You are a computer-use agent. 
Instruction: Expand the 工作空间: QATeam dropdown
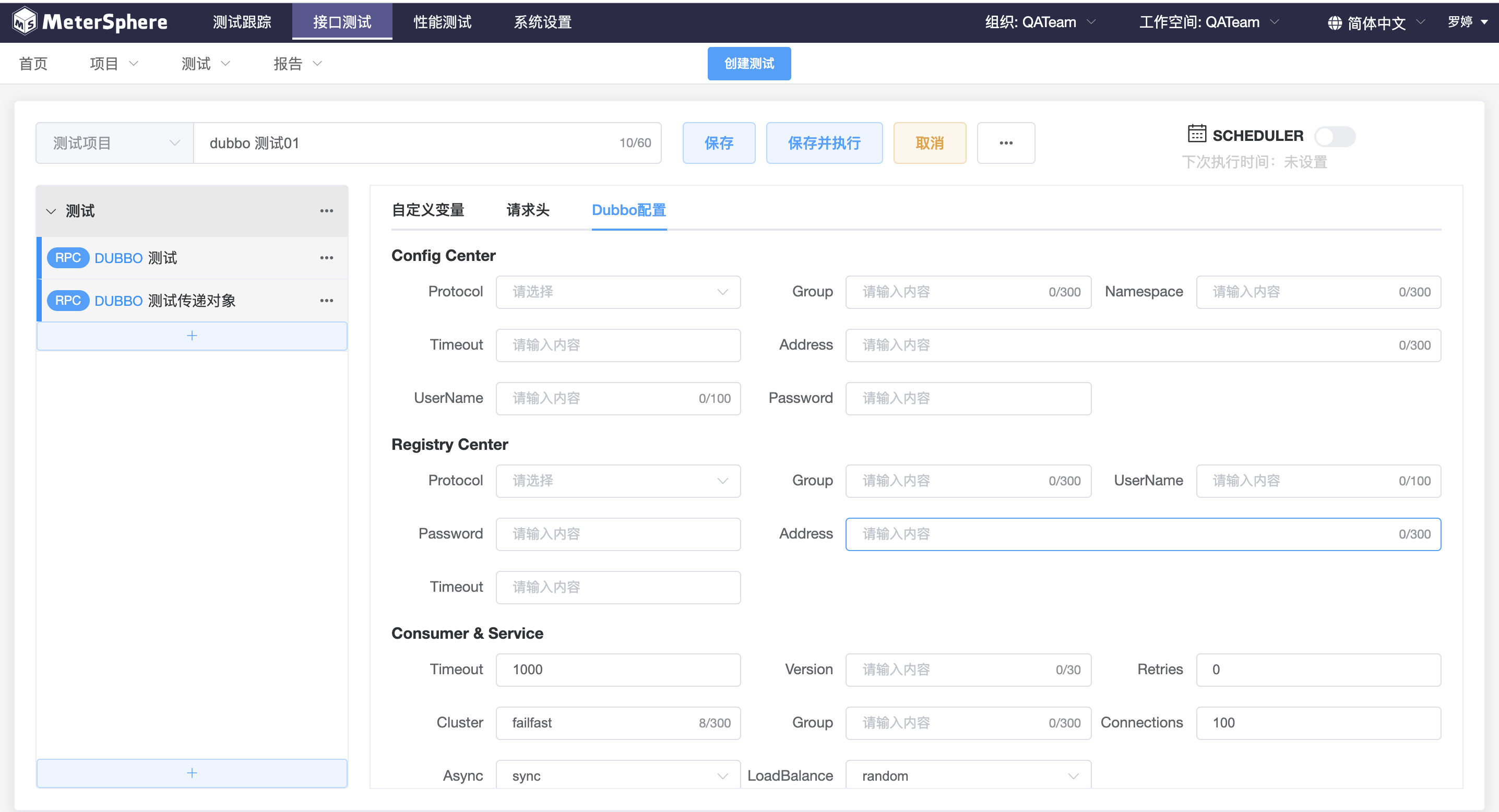pyautogui.click(x=1209, y=22)
